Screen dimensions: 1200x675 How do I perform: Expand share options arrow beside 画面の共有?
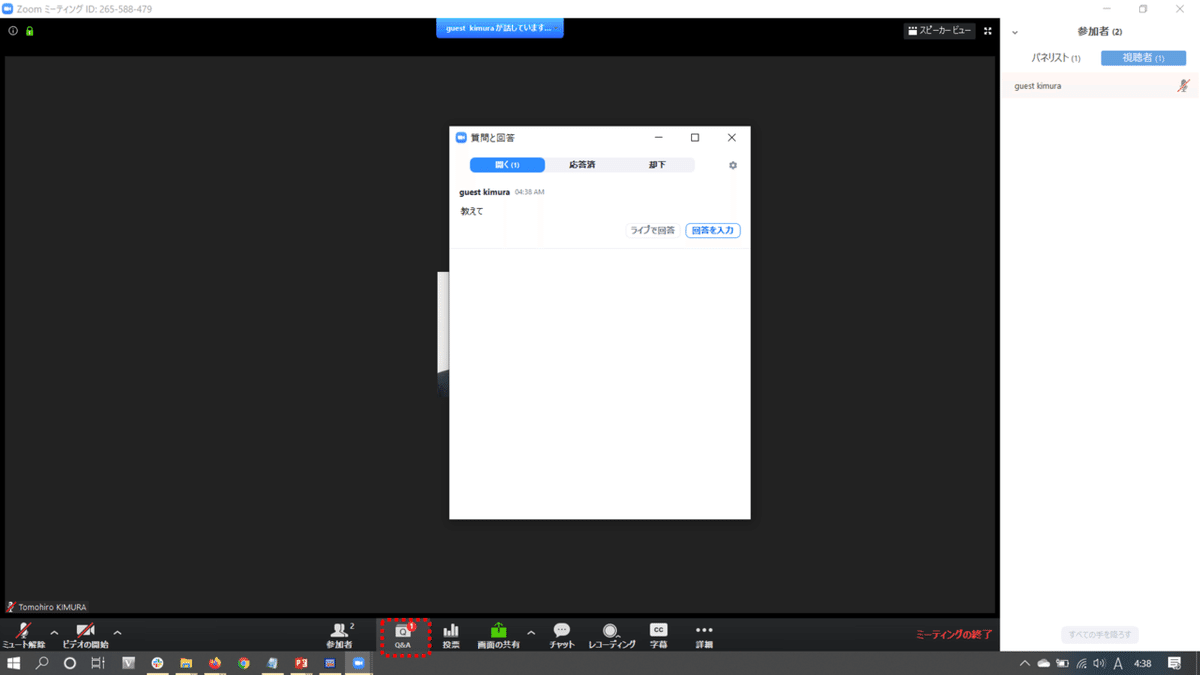(x=531, y=633)
